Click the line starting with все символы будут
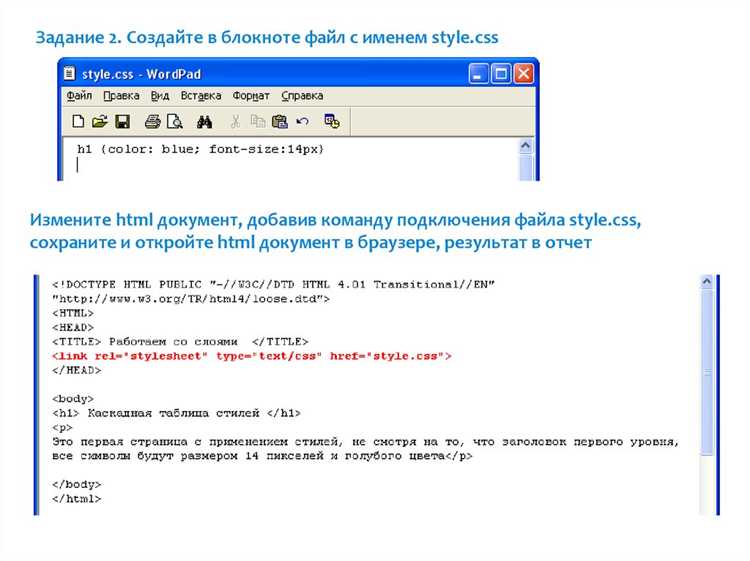 pyautogui.click(x=262, y=456)
